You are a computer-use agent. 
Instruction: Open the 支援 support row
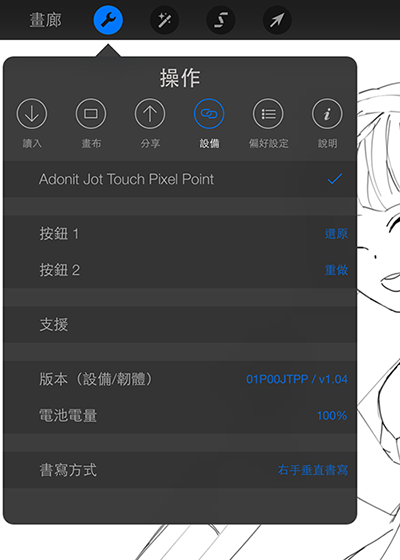tap(180, 325)
